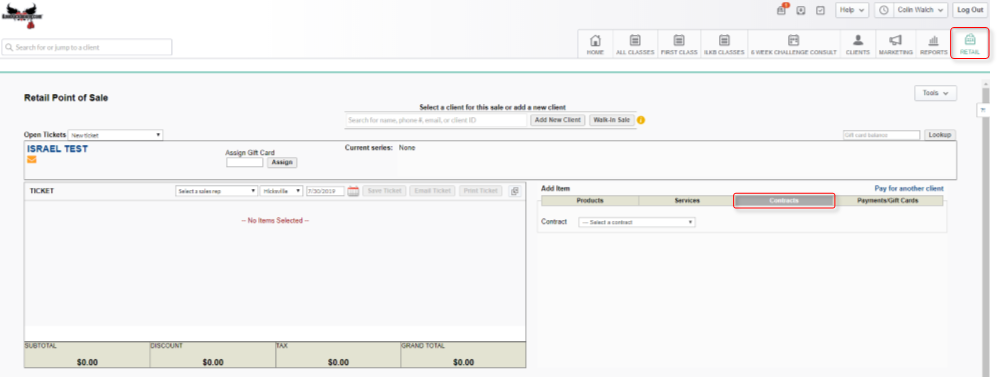This screenshot has height=378, width=999.
Task: Open the ISRAEL TEST client link
Action: 57,149
